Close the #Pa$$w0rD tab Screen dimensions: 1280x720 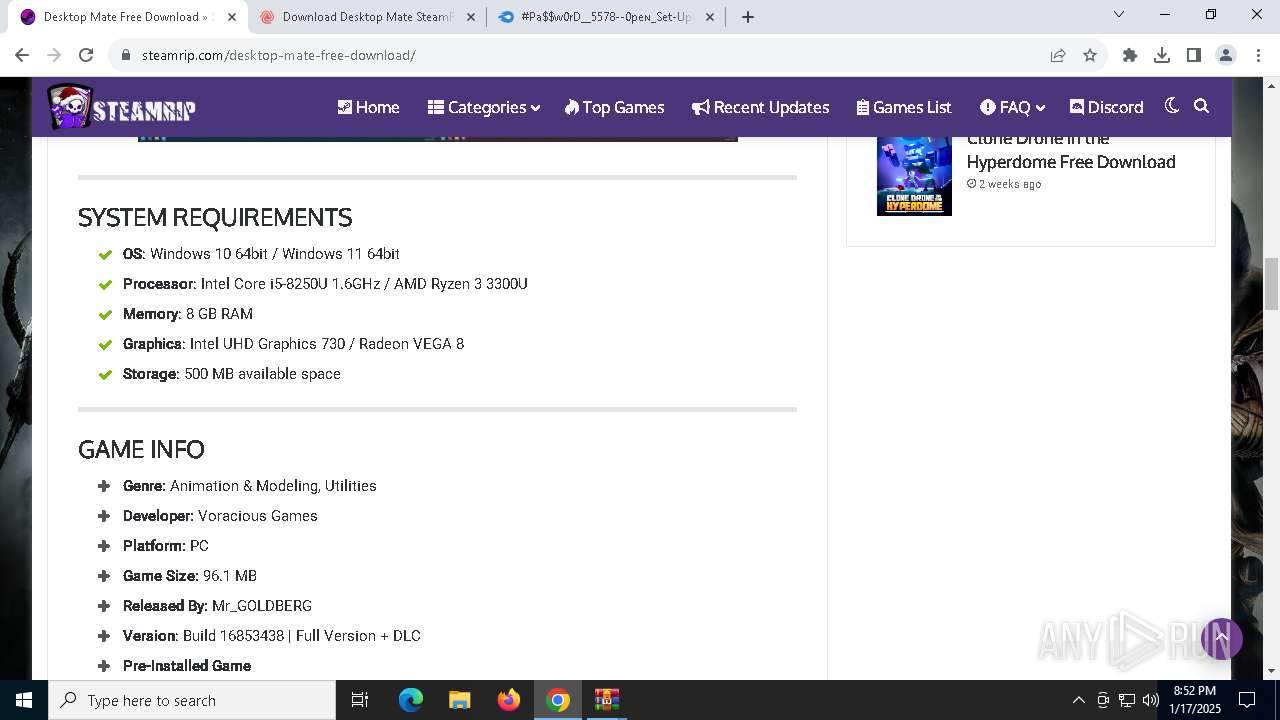pyautogui.click(x=710, y=17)
